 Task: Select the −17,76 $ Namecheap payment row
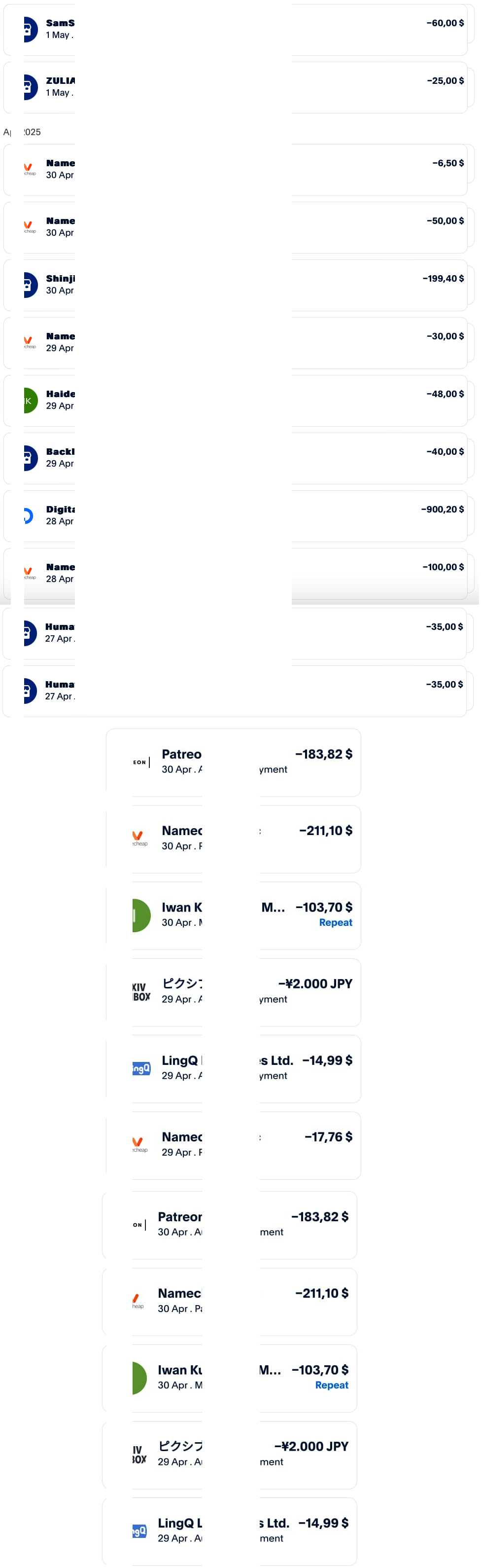pos(234,1146)
